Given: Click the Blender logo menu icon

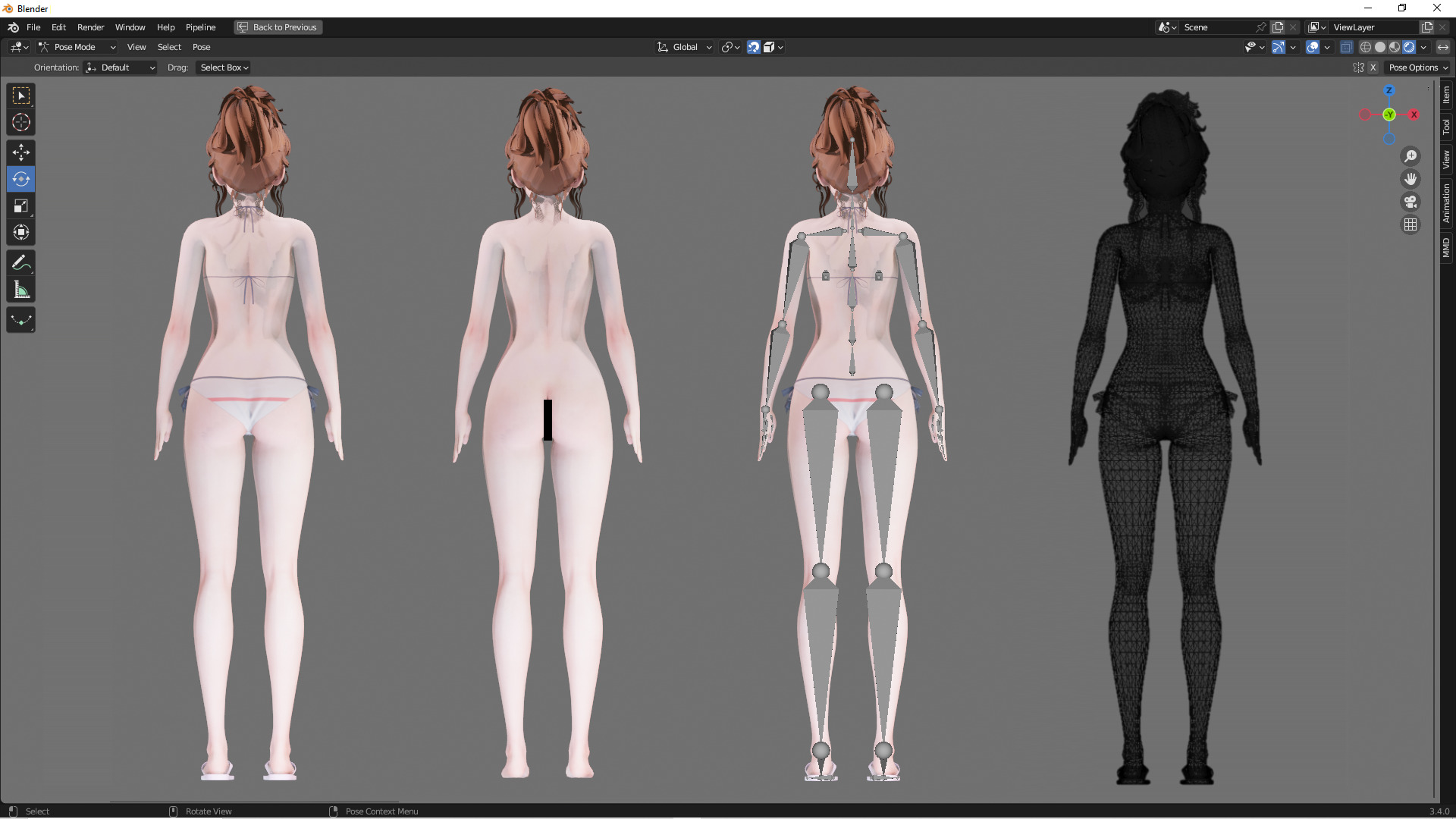Looking at the screenshot, I should point(13,27).
